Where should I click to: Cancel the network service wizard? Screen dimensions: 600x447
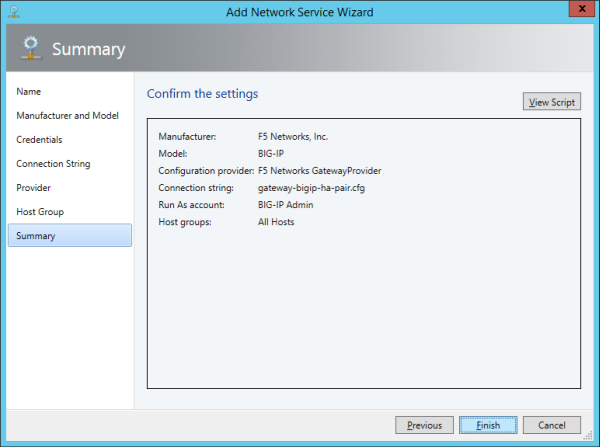coord(551,425)
